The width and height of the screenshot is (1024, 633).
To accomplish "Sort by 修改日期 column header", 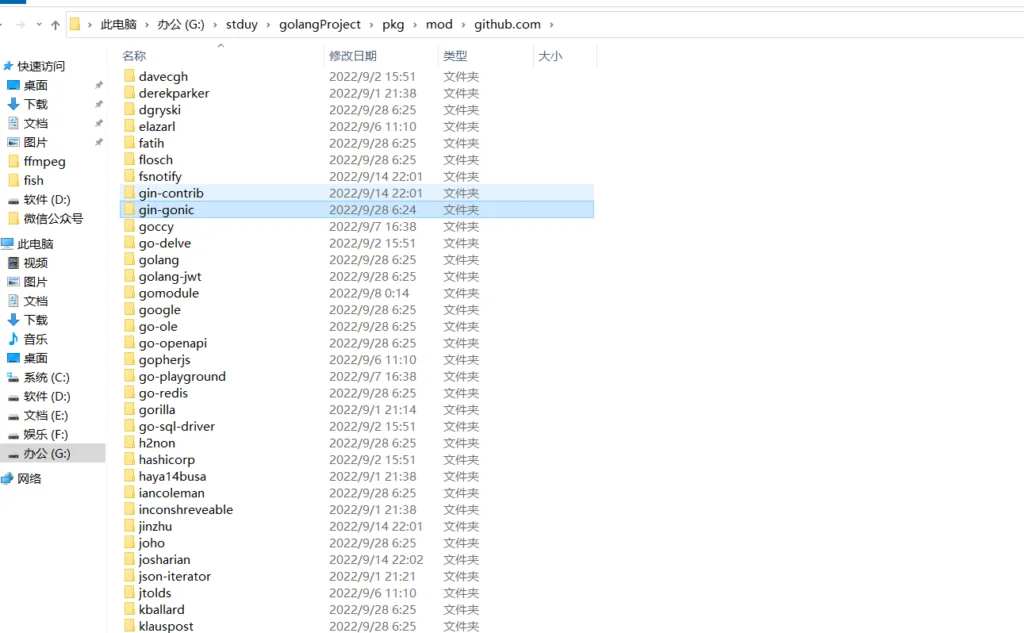I will coord(353,56).
